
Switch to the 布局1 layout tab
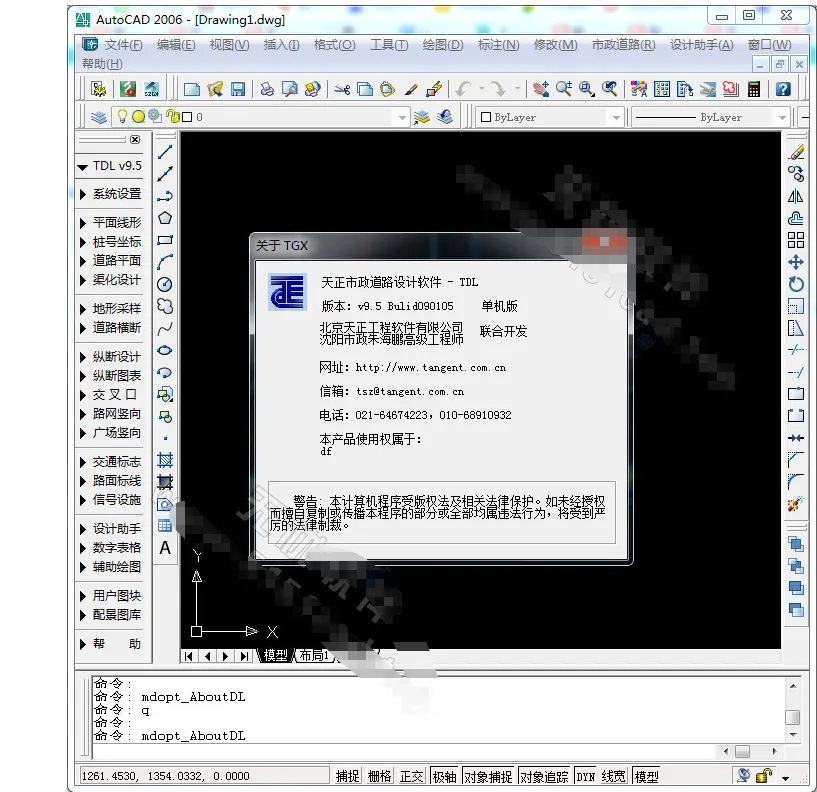coord(314,655)
